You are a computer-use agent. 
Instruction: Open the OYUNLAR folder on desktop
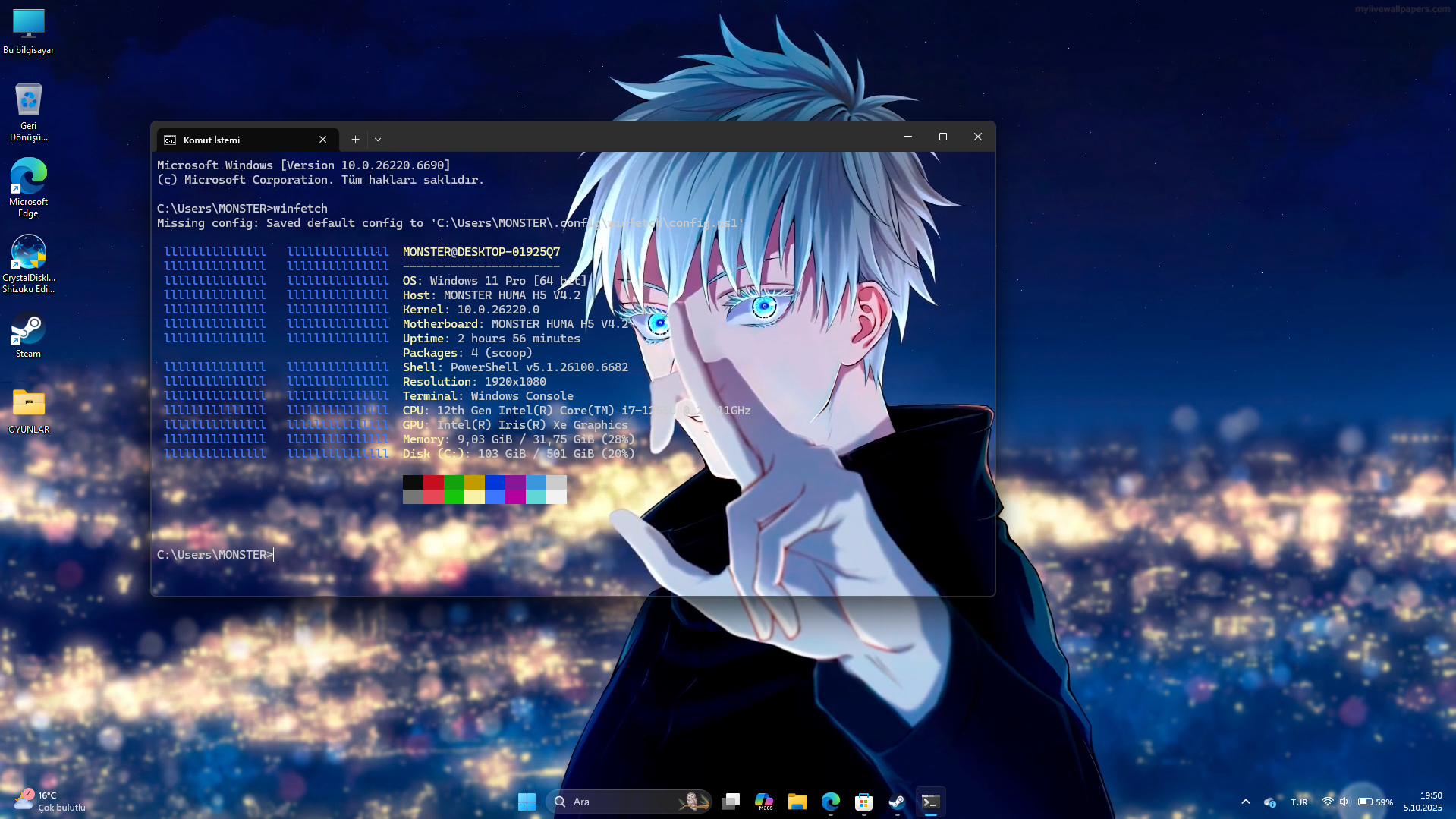point(28,411)
